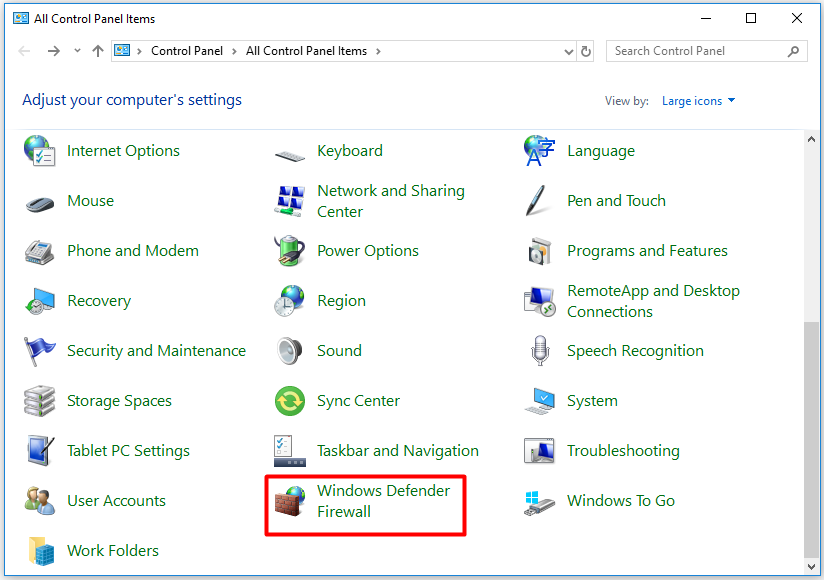Click the search magnifier icon
Viewport: 824px width, 580px height.
pos(794,51)
